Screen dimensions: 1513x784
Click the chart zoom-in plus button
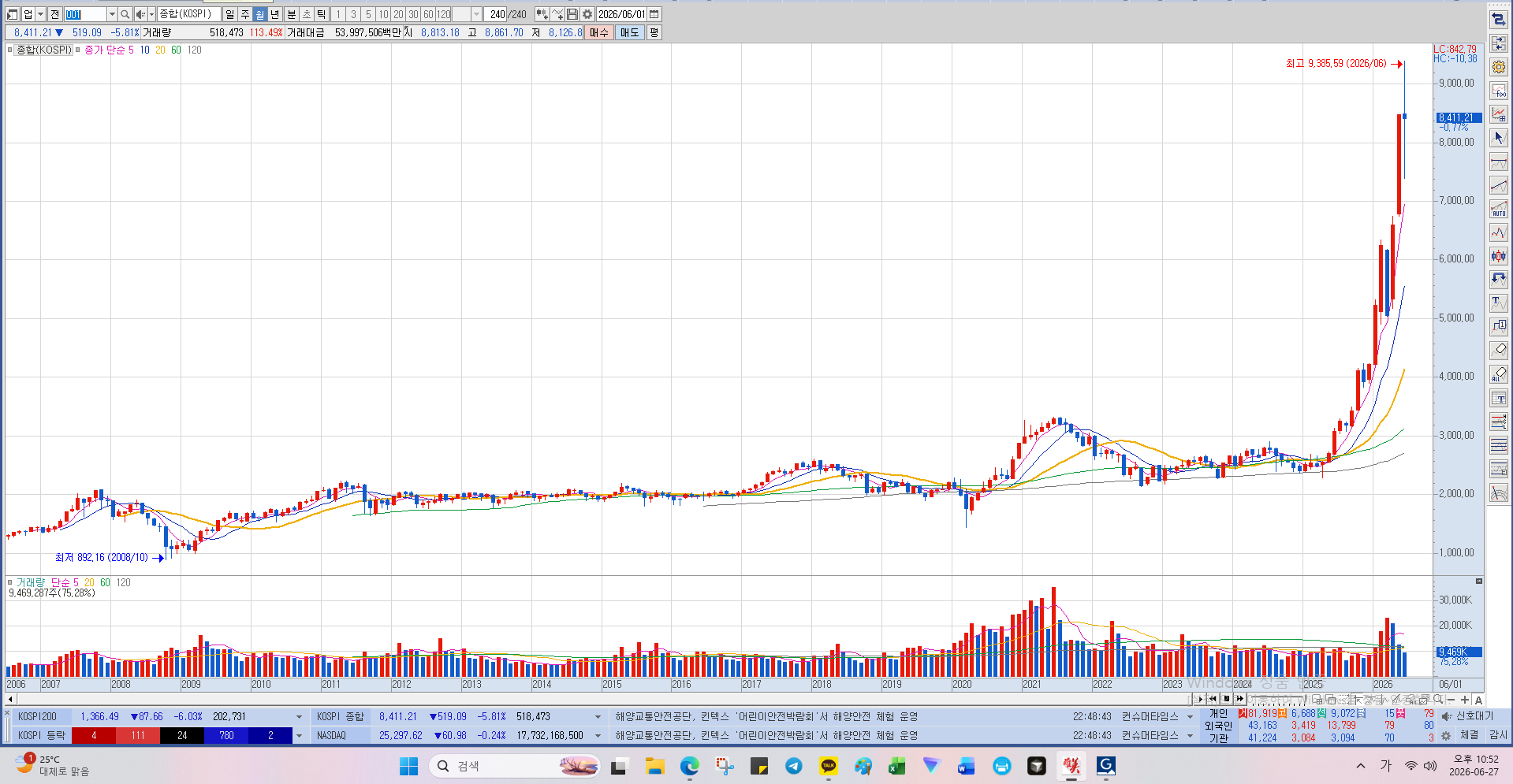click(x=1465, y=700)
